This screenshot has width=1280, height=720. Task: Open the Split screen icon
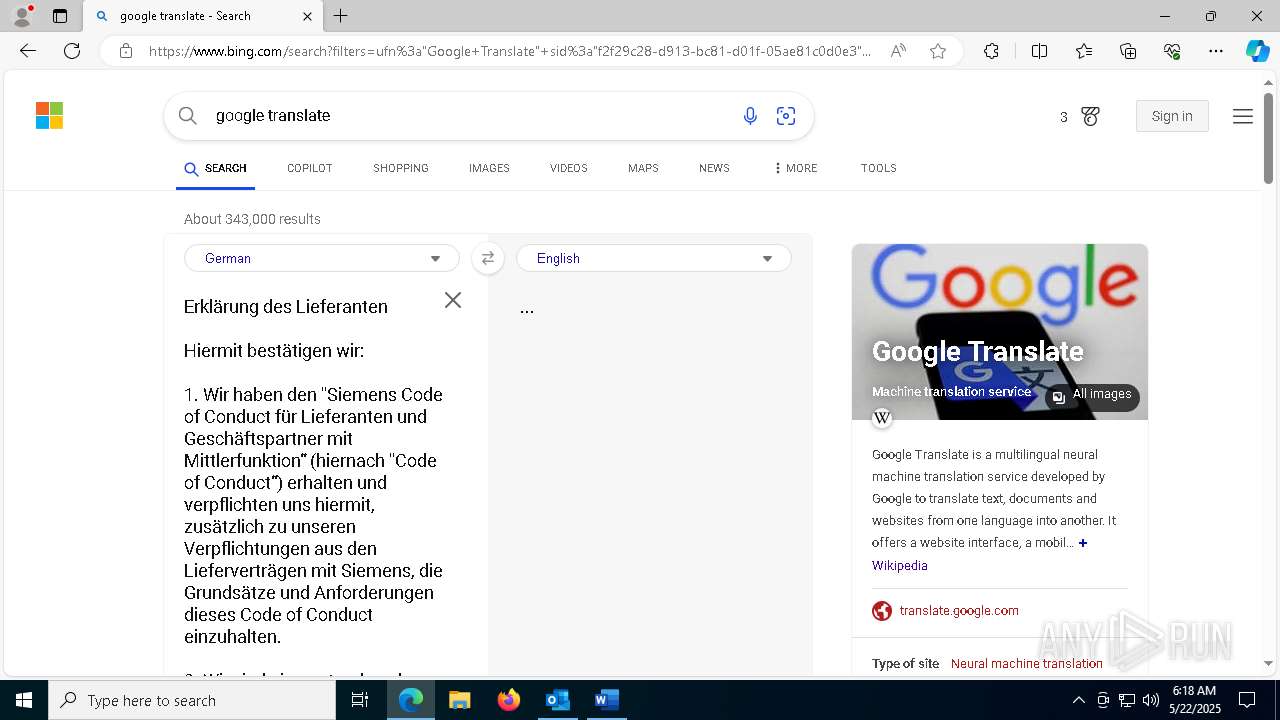click(1039, 51)
